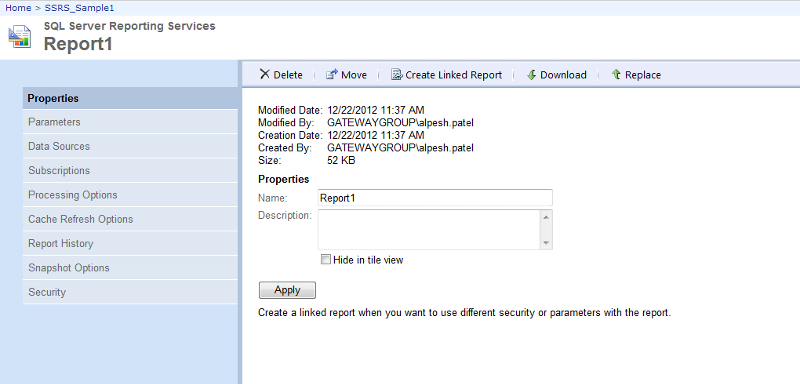Go to the Subscriptions tab

click(x=130, y=170)
